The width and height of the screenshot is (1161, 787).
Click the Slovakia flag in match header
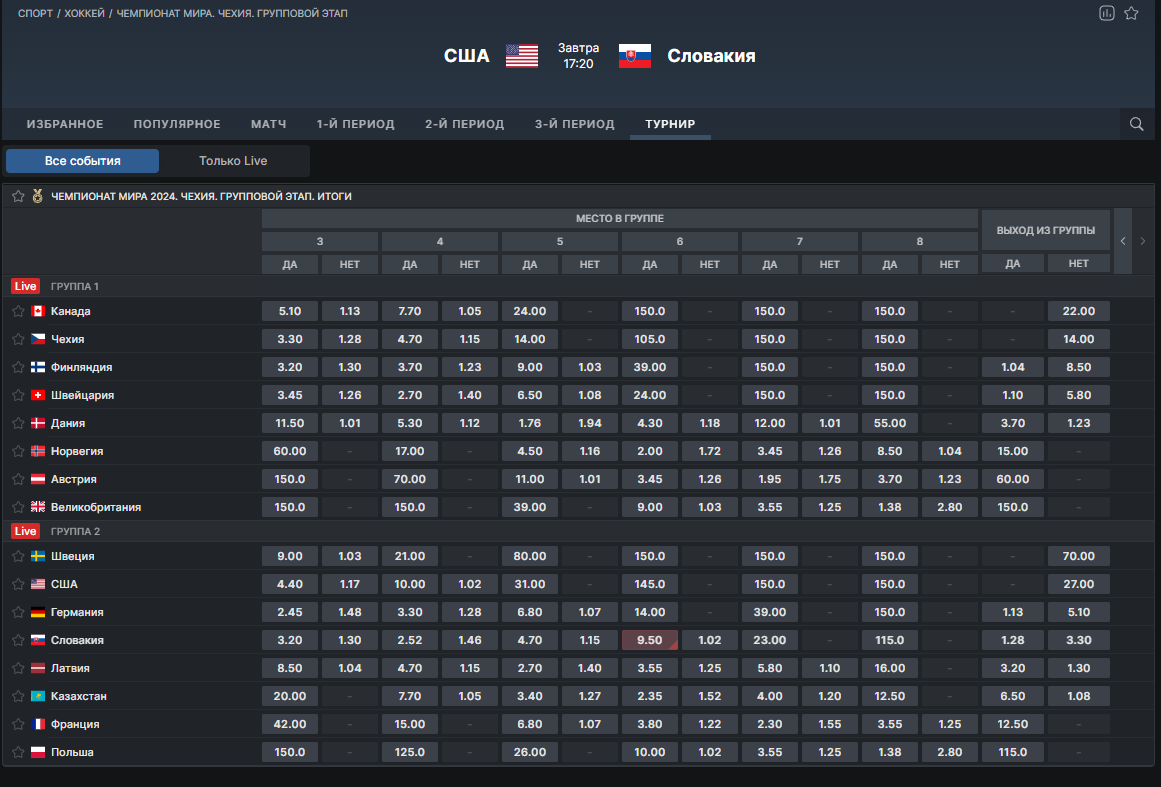point(635,56)
